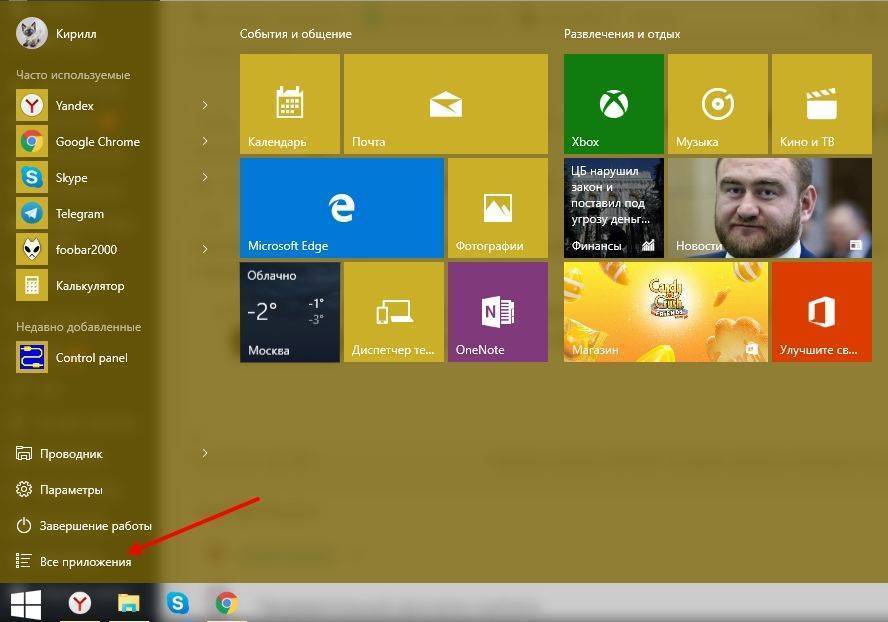This screenshot has height=622, width=888.
Task: Show Все приложения list
Action: [x=84, y=562]
